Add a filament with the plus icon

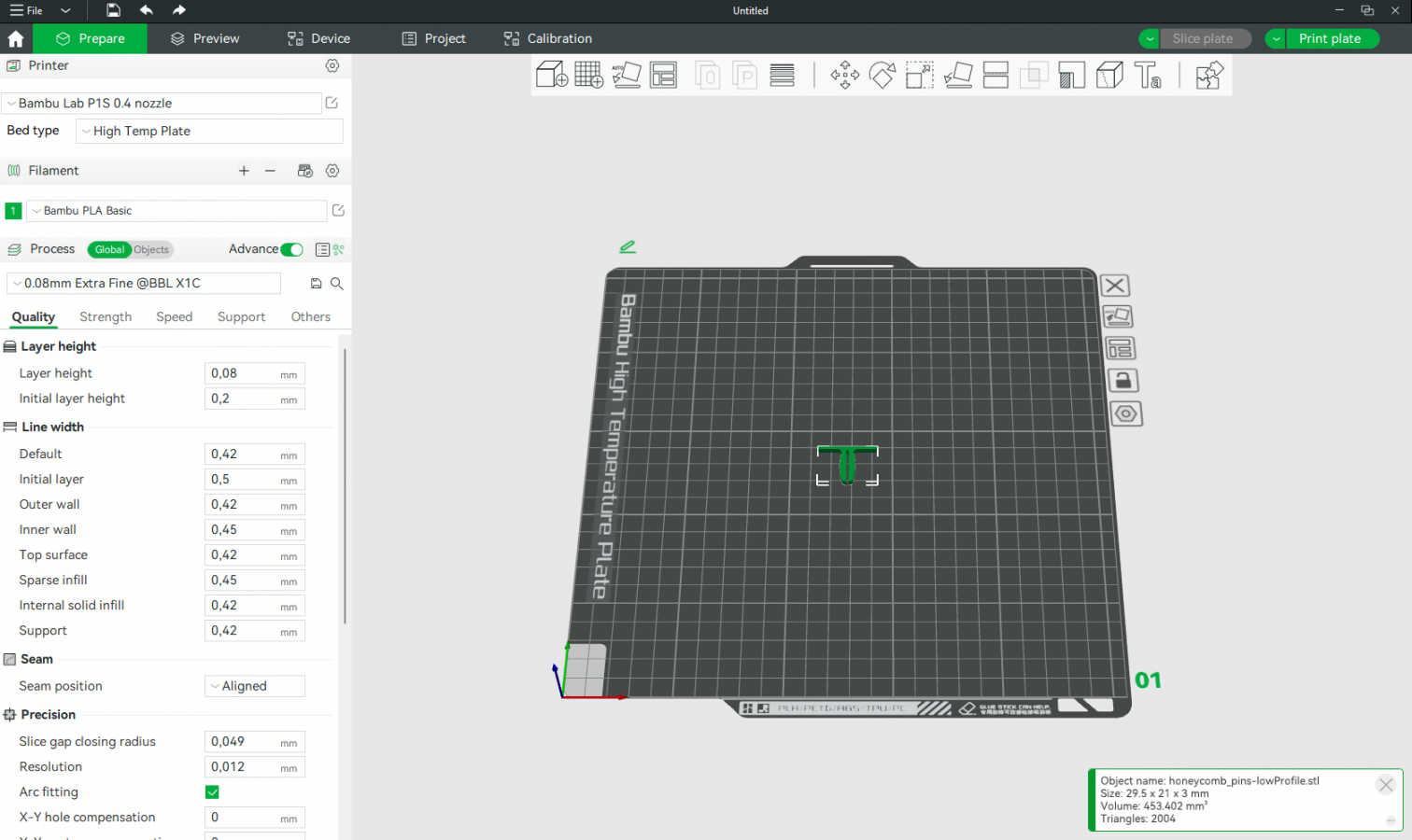pyautogui.click(x=244, y=171)
